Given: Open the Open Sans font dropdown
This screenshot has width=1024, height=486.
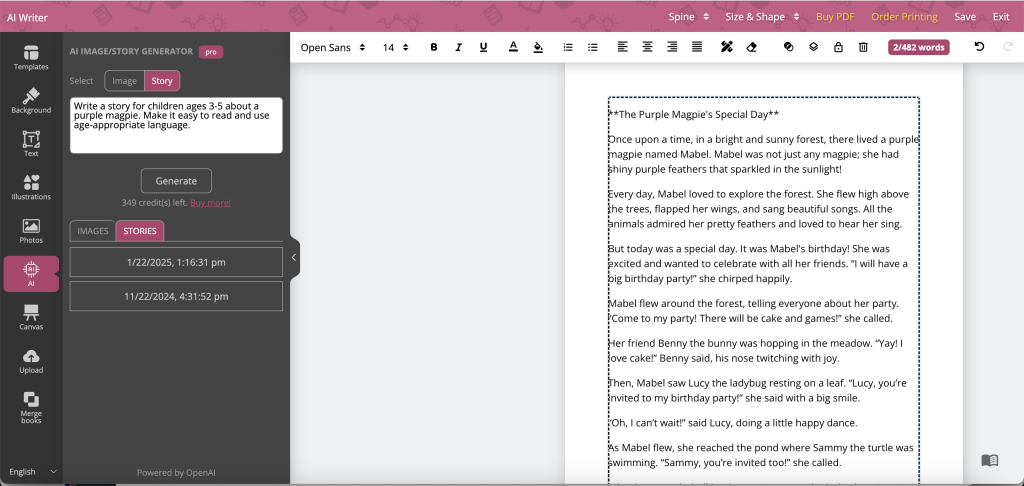Looking at the screenshot, I should click(333, 47).
